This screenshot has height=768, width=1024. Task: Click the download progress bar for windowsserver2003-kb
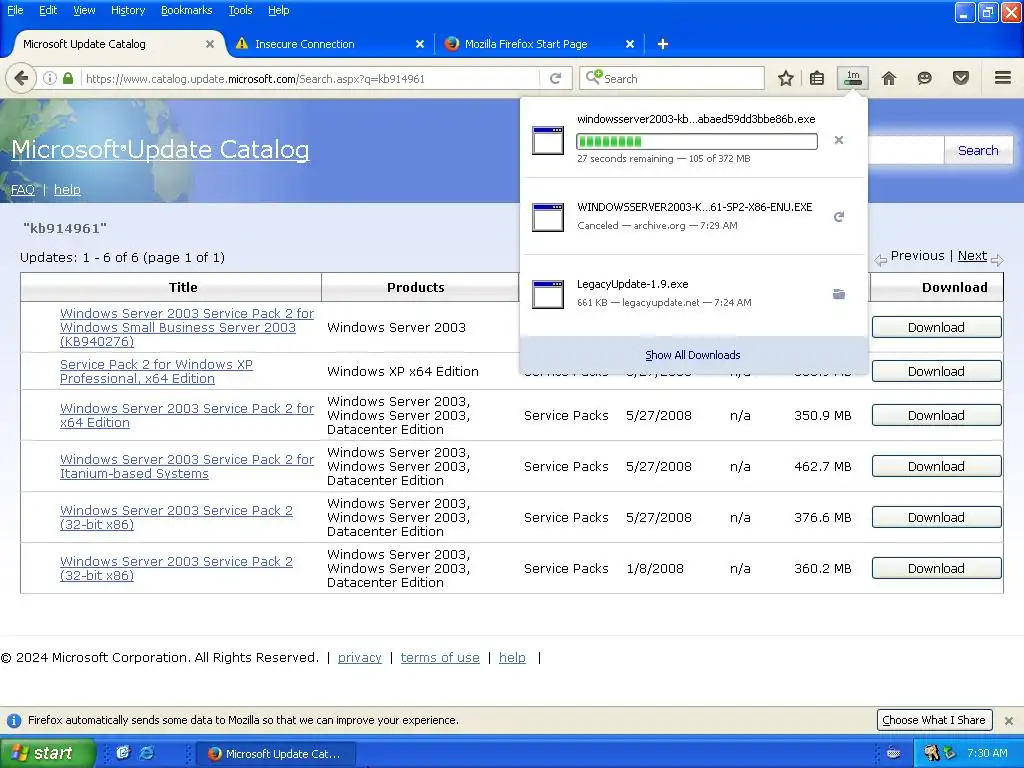697,141
